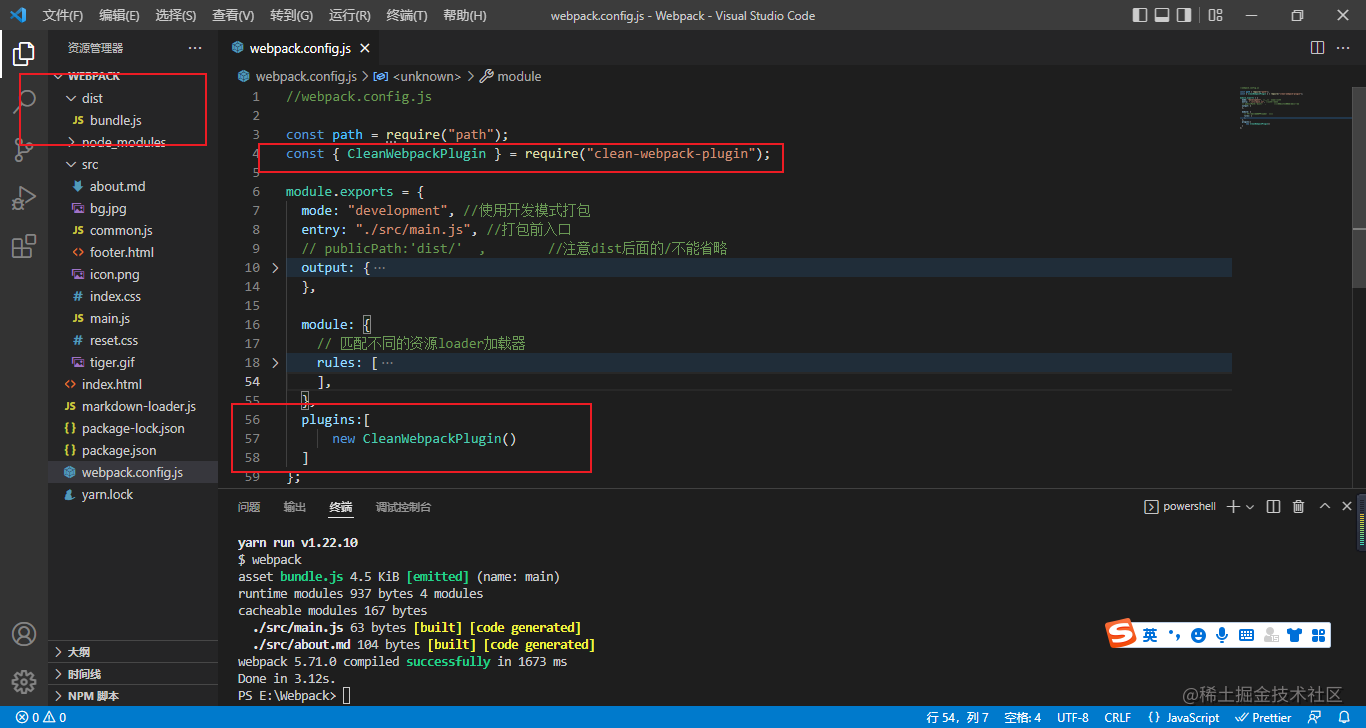Switch to the 问题 panel tab
This screenshot has width=1366, height=728.
[x=249, y=507]
